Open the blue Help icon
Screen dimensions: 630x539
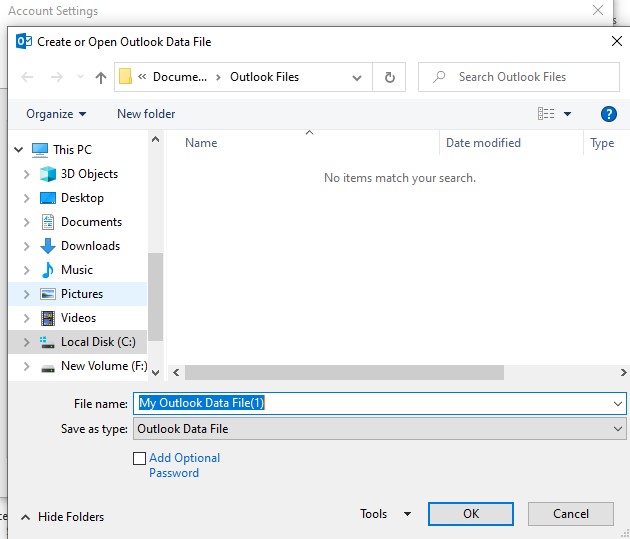pos(609,114)
